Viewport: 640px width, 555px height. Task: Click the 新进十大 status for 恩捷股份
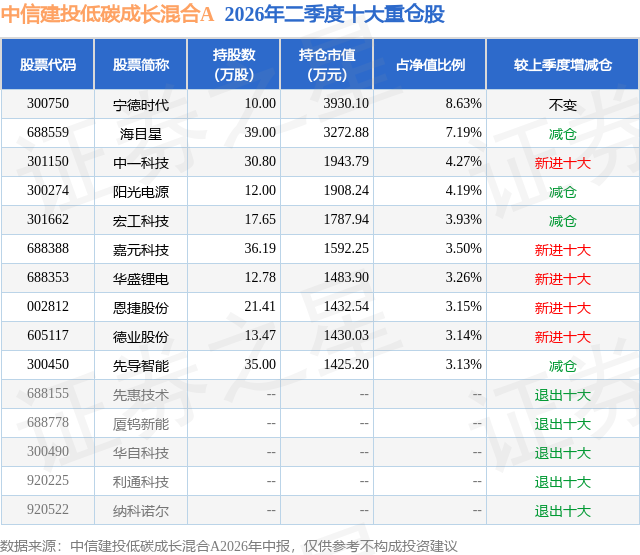coord(563,308)
